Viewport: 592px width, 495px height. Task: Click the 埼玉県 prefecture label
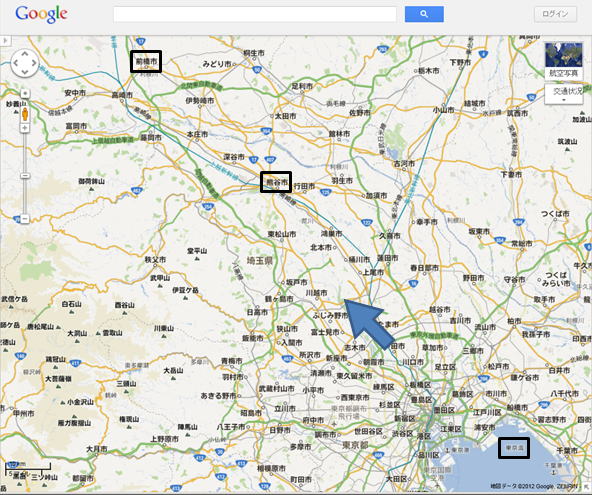259,261
